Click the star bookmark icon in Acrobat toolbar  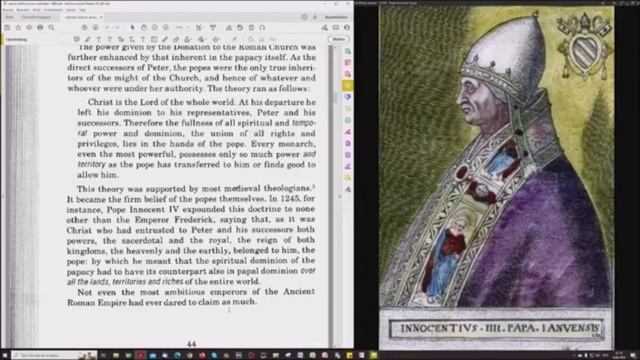point(18,27)
